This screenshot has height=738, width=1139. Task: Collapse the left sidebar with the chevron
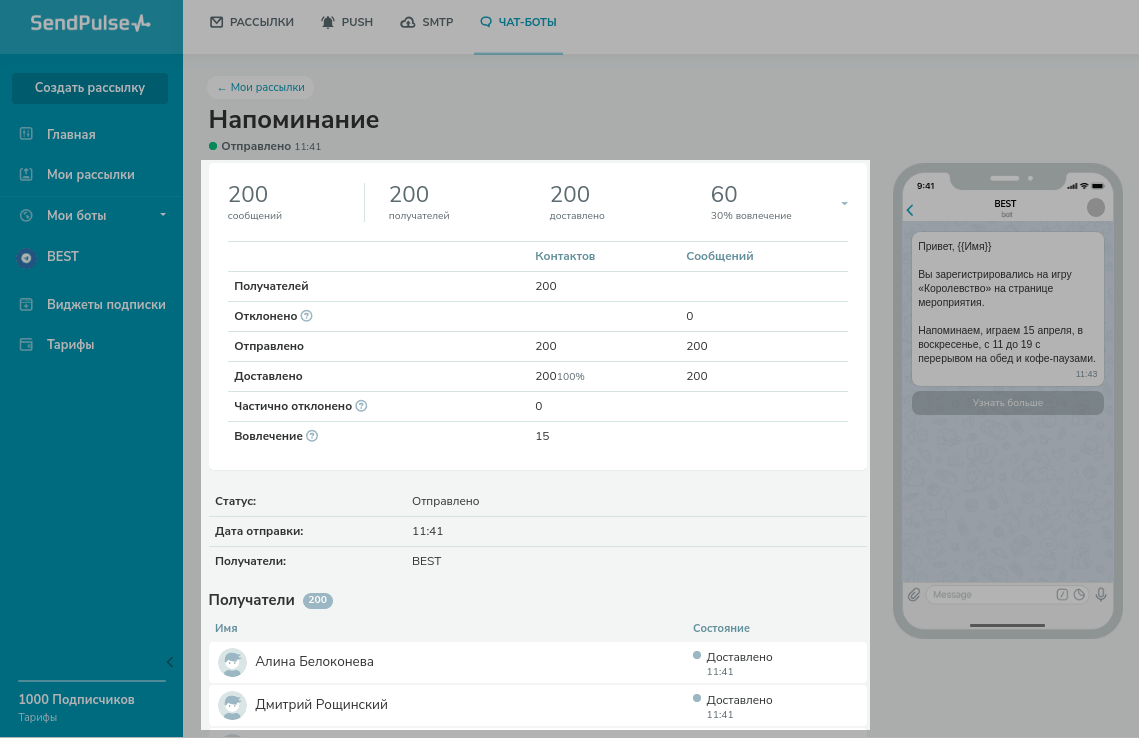tap(170, 662)
